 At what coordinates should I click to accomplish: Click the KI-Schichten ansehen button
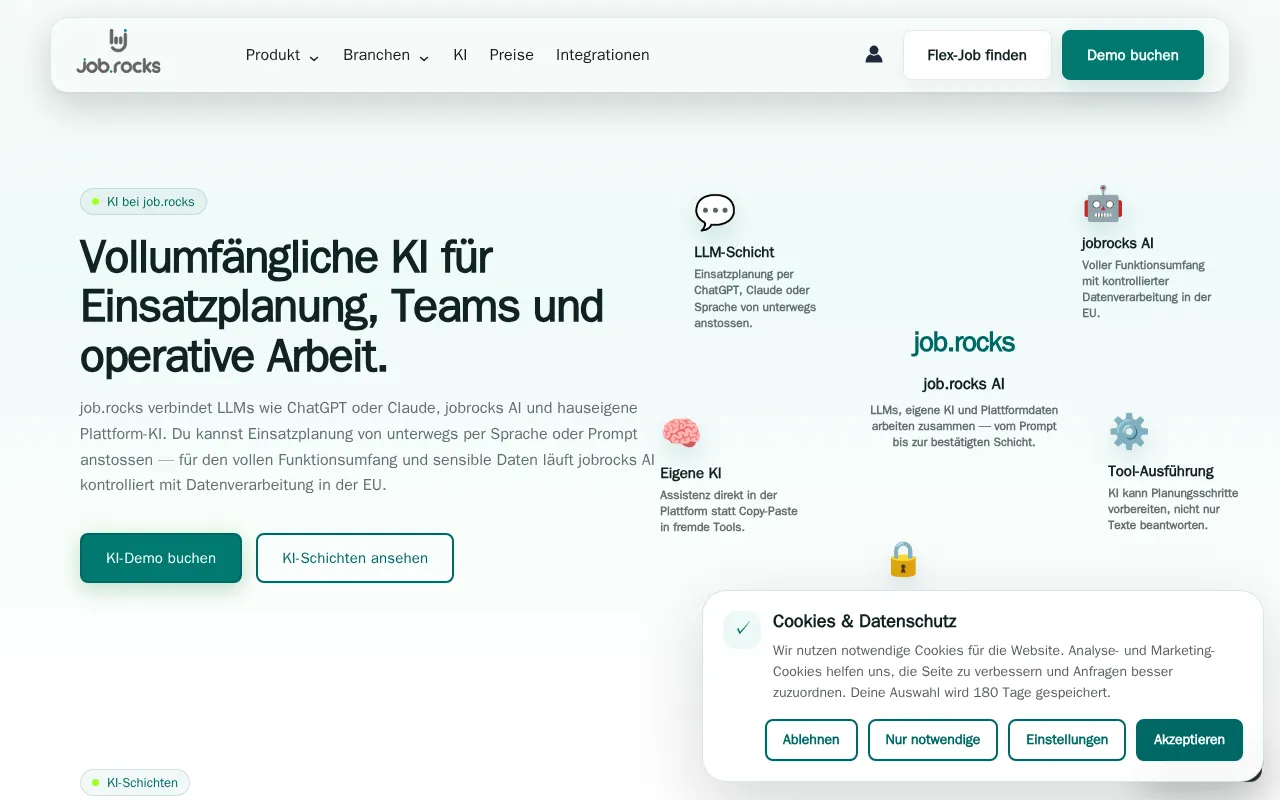(355, 558)
